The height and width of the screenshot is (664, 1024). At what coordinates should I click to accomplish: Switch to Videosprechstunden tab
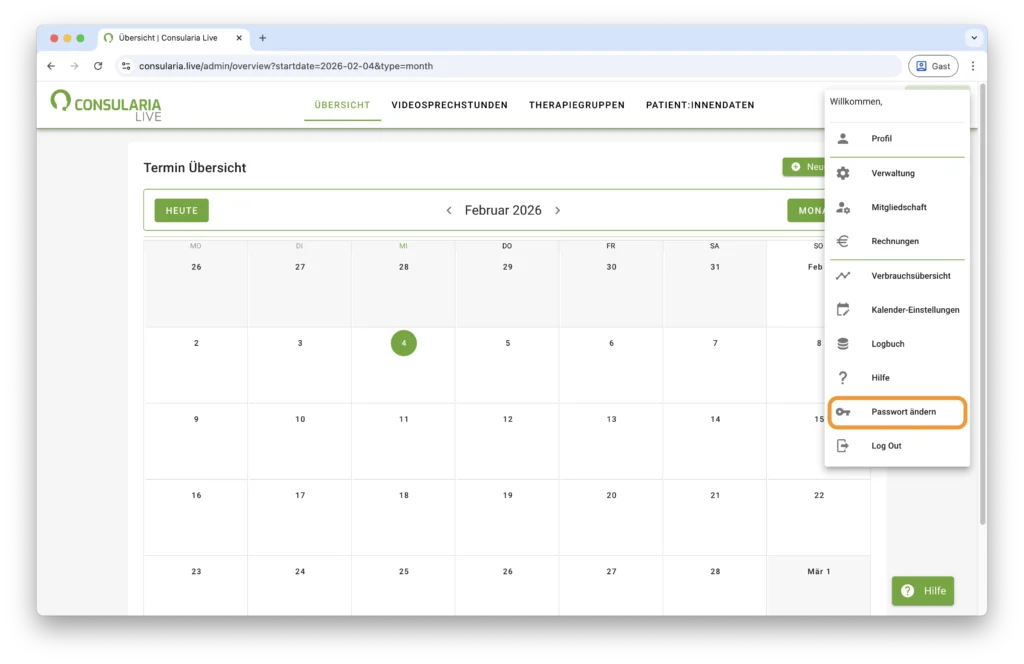click(449, 105)
